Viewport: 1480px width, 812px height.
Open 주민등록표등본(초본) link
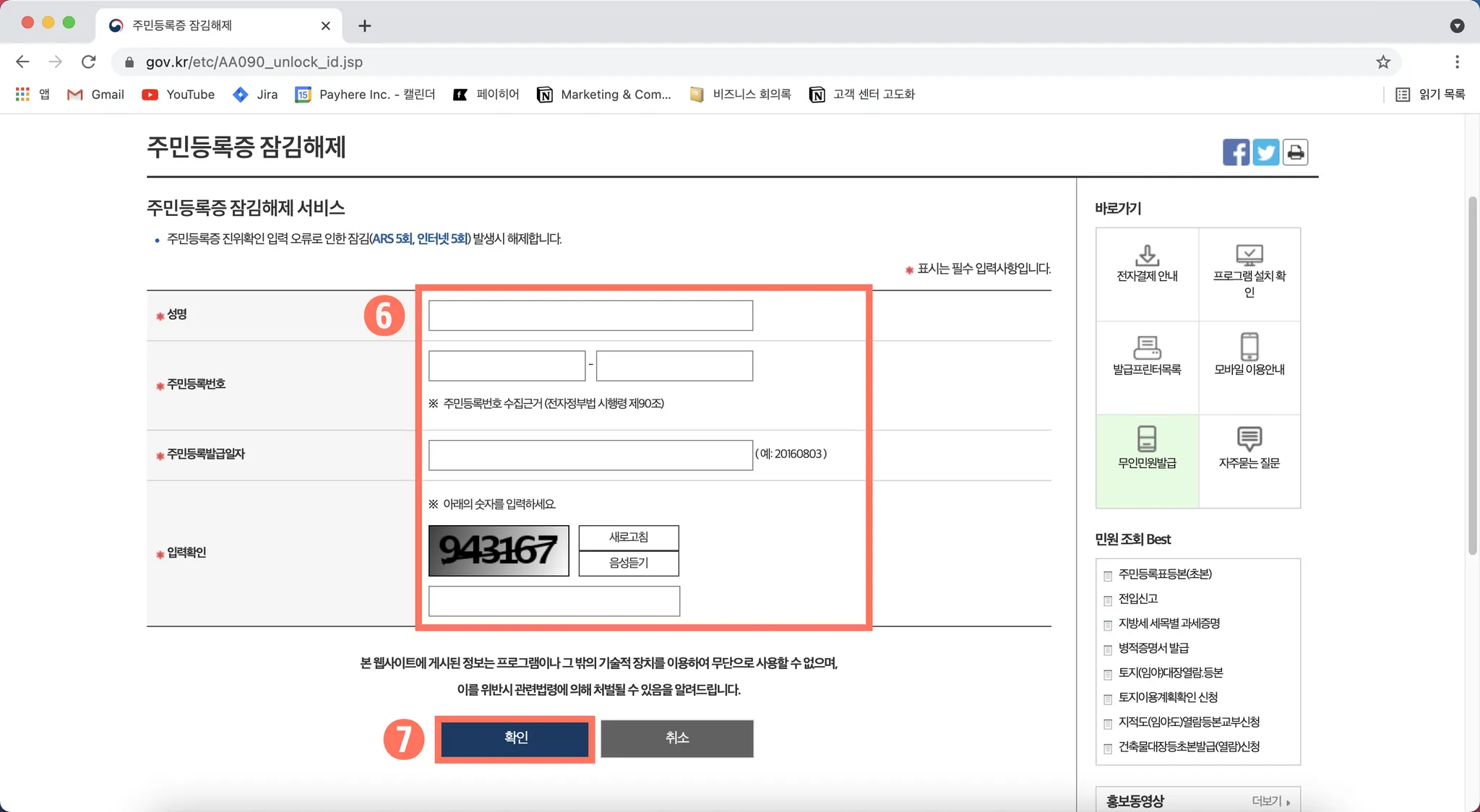1165,574
